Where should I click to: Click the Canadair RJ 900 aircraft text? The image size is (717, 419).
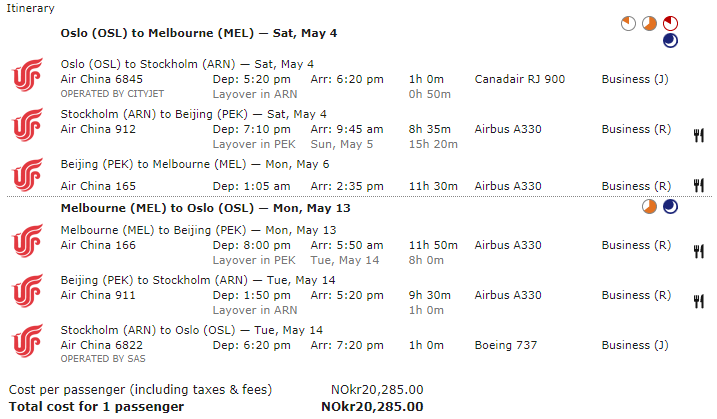pyautogui.click(x=519, y=79)
